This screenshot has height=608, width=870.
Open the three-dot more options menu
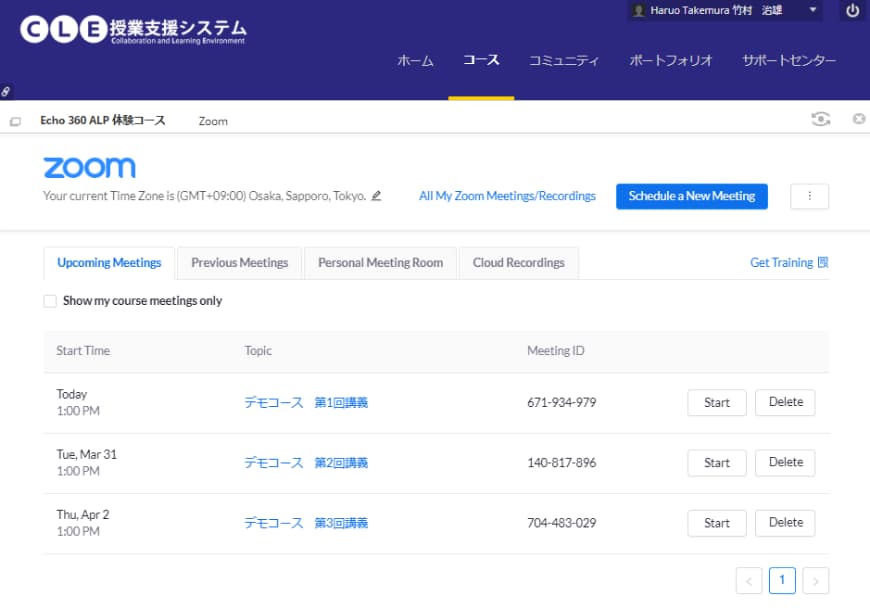pyautogui.click(x=810, y=196)
